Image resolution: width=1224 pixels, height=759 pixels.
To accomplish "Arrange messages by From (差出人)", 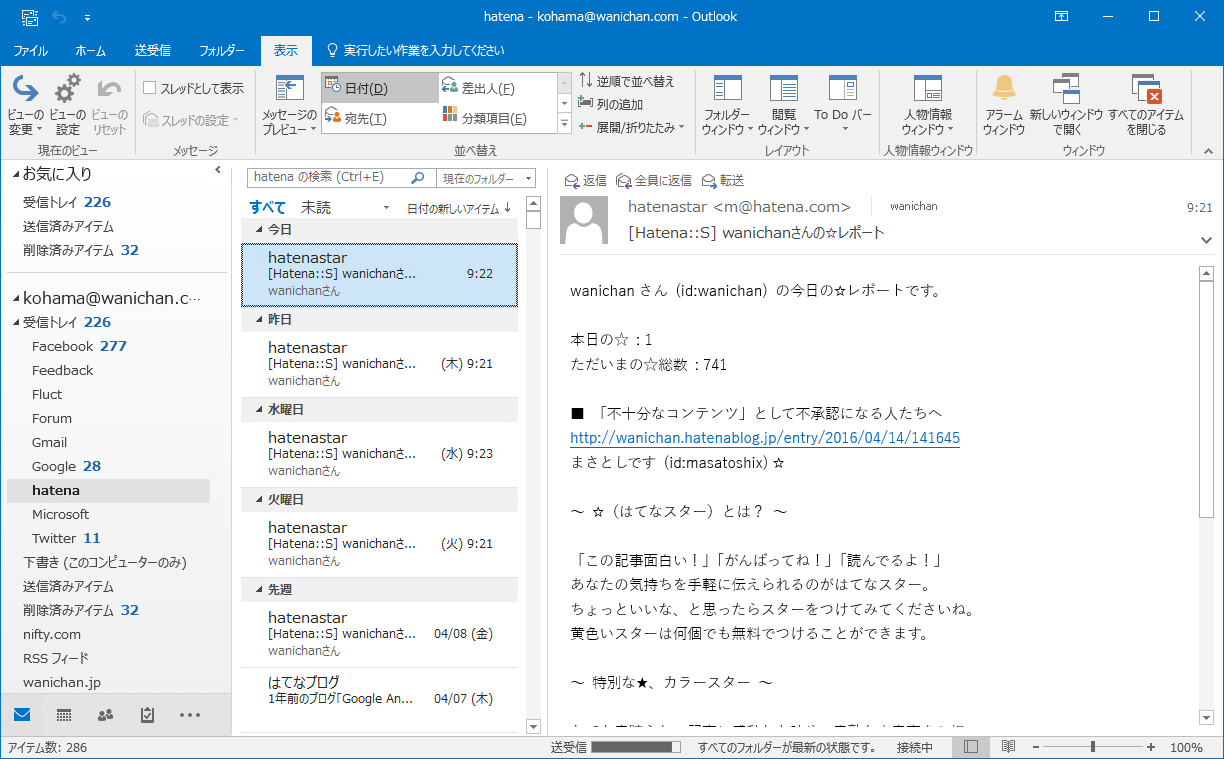I will tap(497, 89).
